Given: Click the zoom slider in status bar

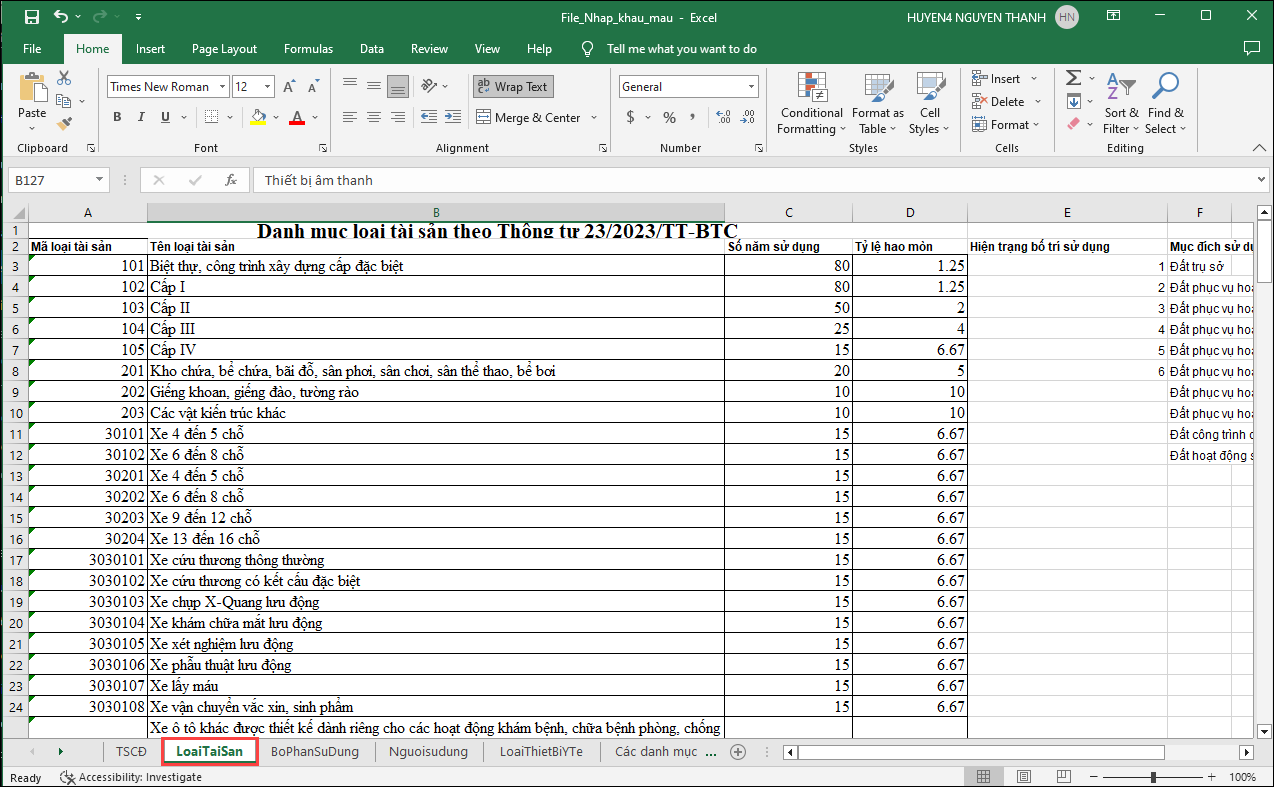Looking at the screenshot, I should pyautogui.click(x=1153, y=777).
